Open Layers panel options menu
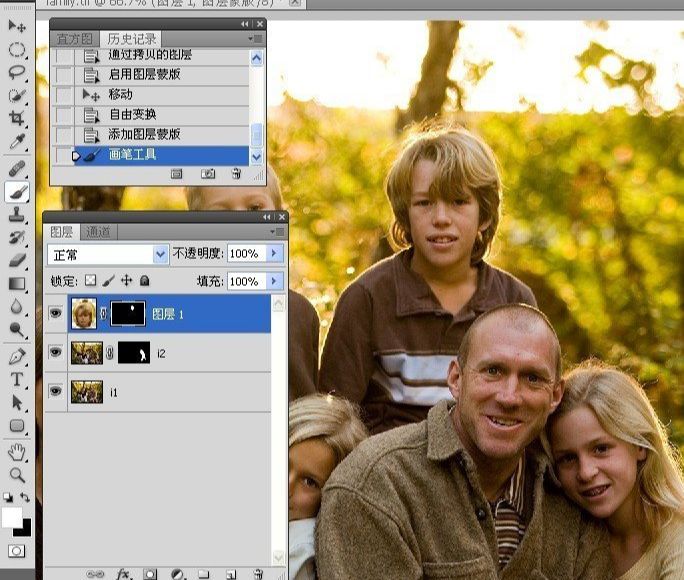 click(x=277, y=231)
